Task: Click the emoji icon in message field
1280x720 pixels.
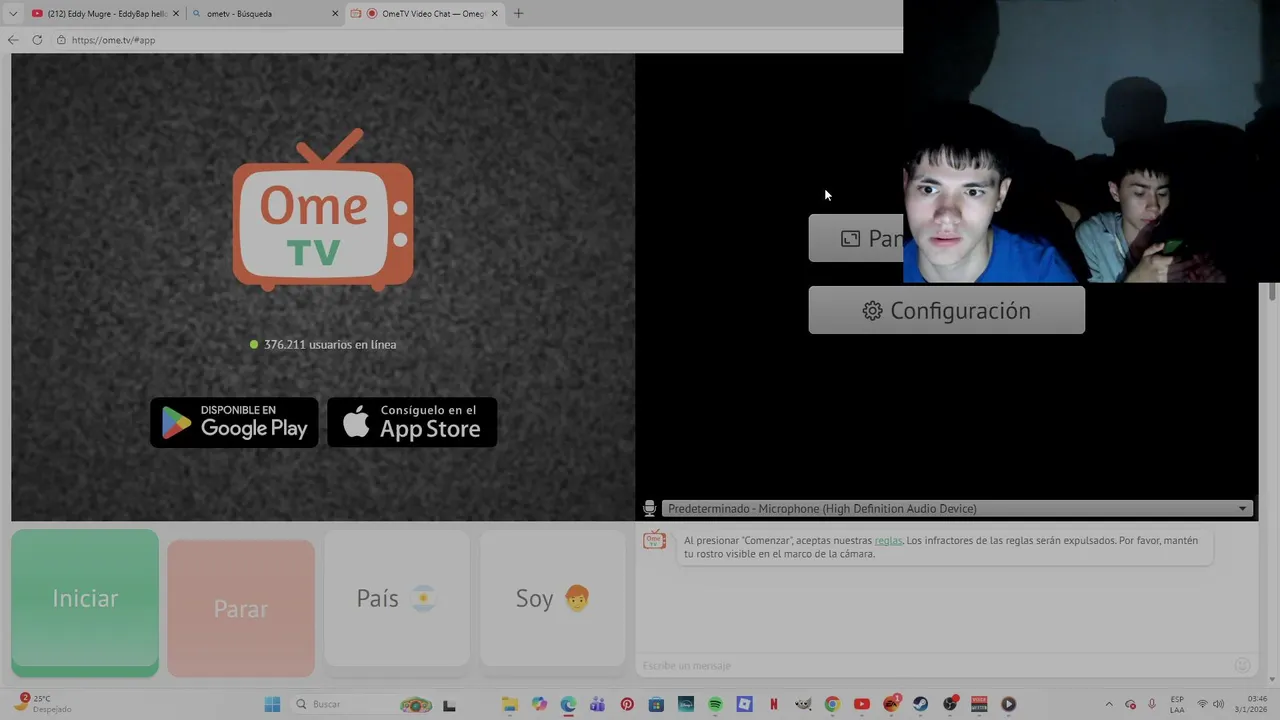Action: pyautogui.click(x=1242, y=665)
